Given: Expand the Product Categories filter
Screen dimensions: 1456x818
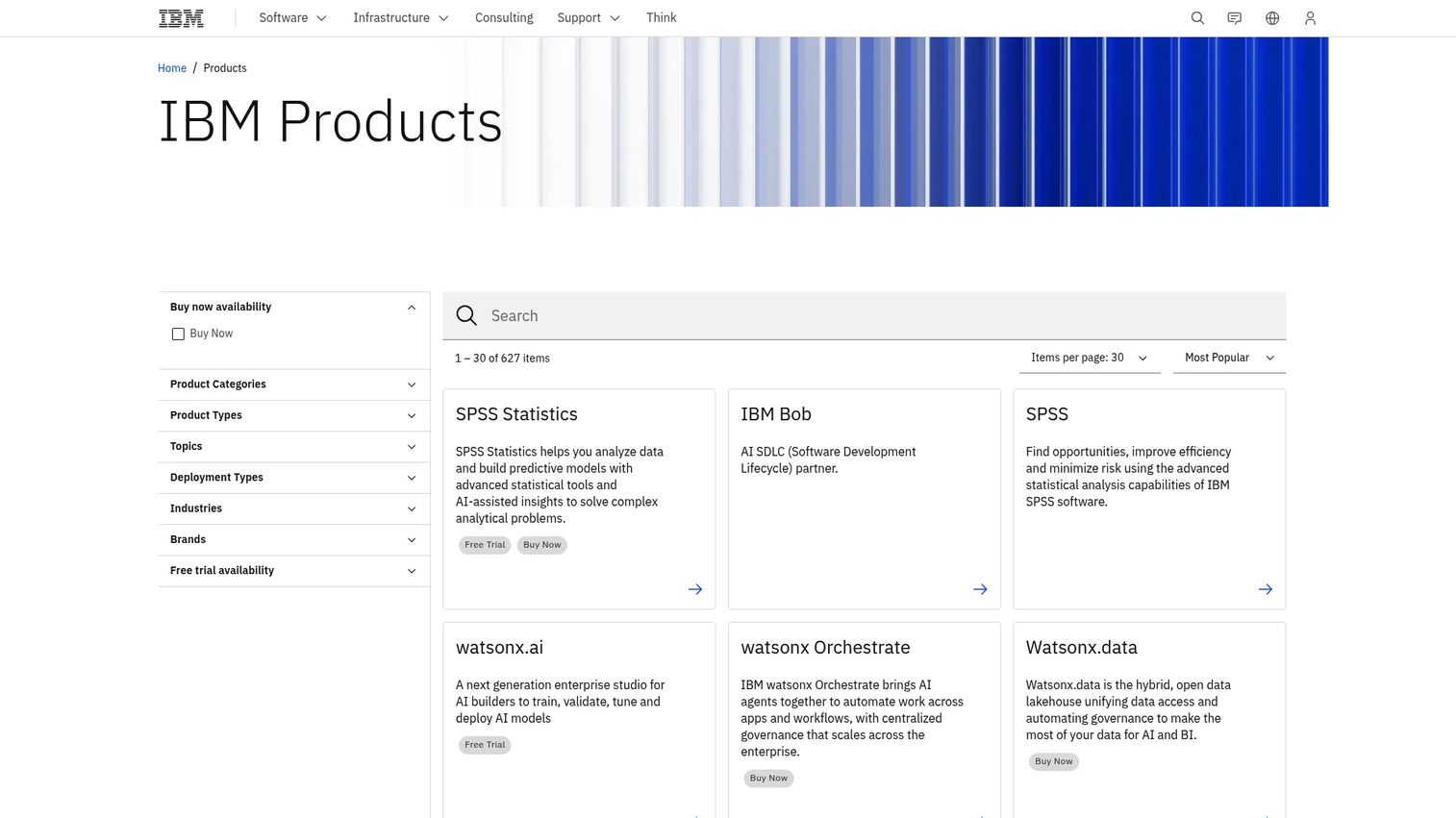Looking at the screenshot, I should (x=293, y=384).
